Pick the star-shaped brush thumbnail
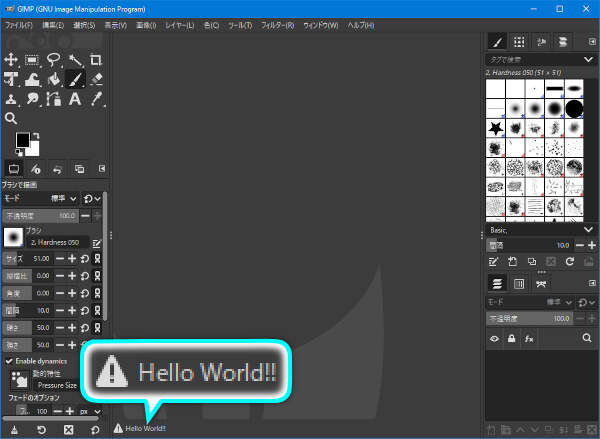This screenshot has height=439, width=600. 495,129
